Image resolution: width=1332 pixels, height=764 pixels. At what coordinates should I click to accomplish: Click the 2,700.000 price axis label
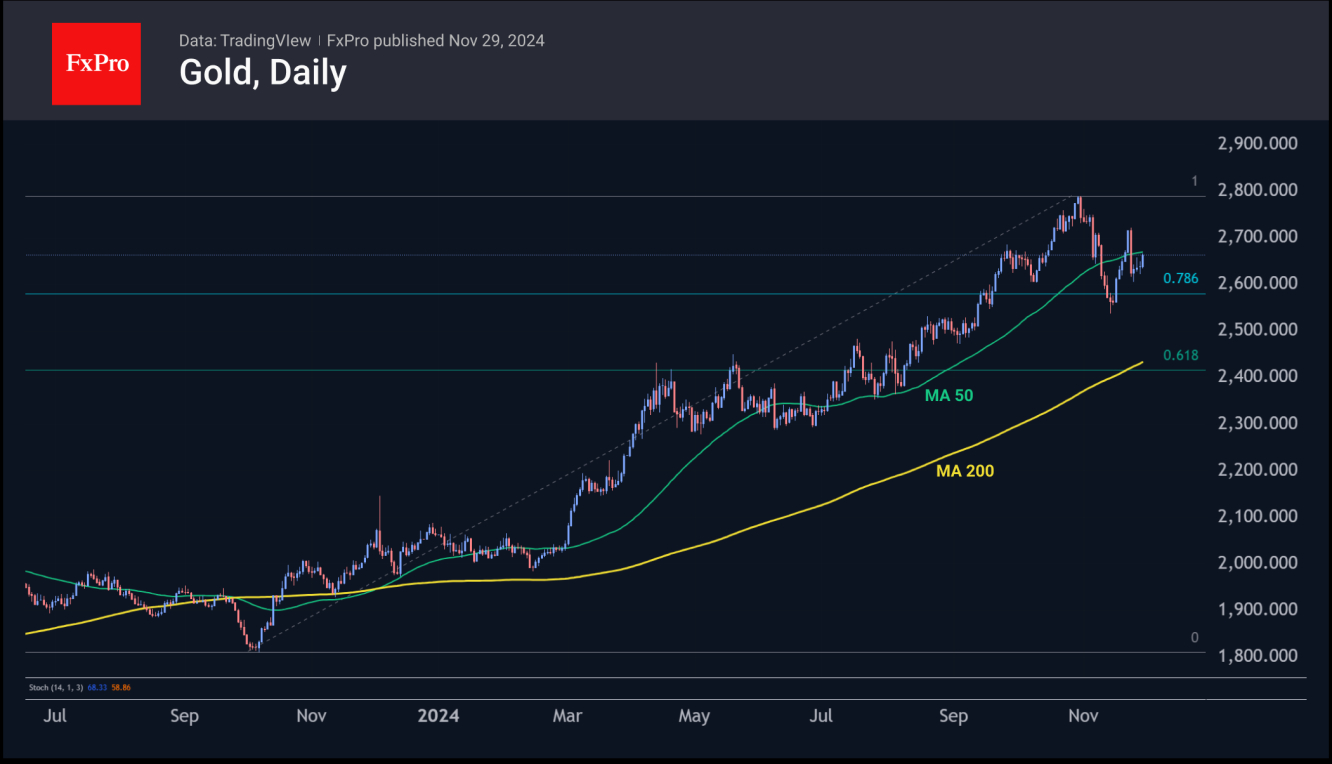tap(1258, 237)
